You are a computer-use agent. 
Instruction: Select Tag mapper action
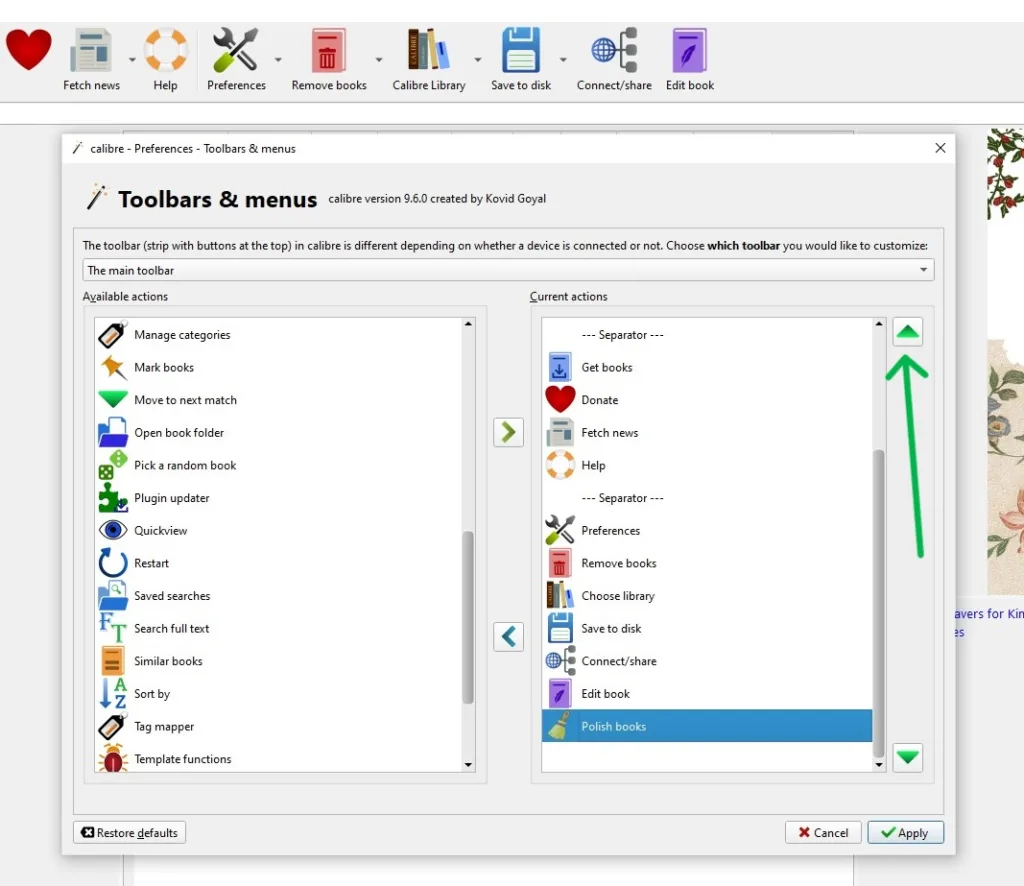279,726
